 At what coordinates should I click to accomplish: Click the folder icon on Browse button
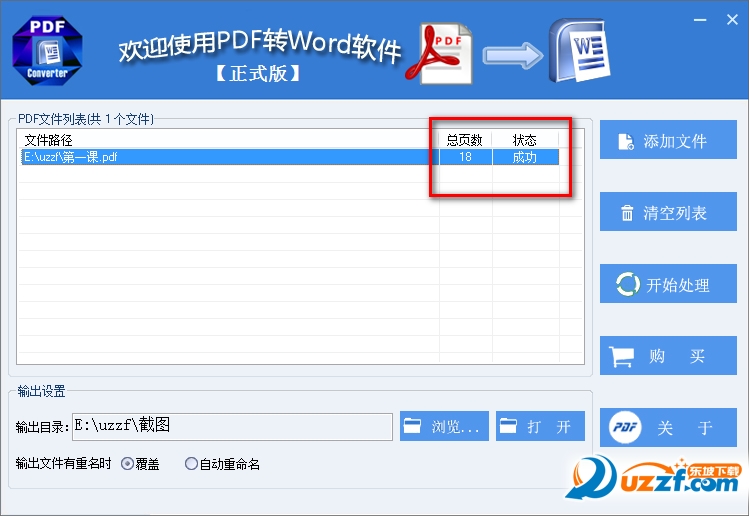(412, 425)
